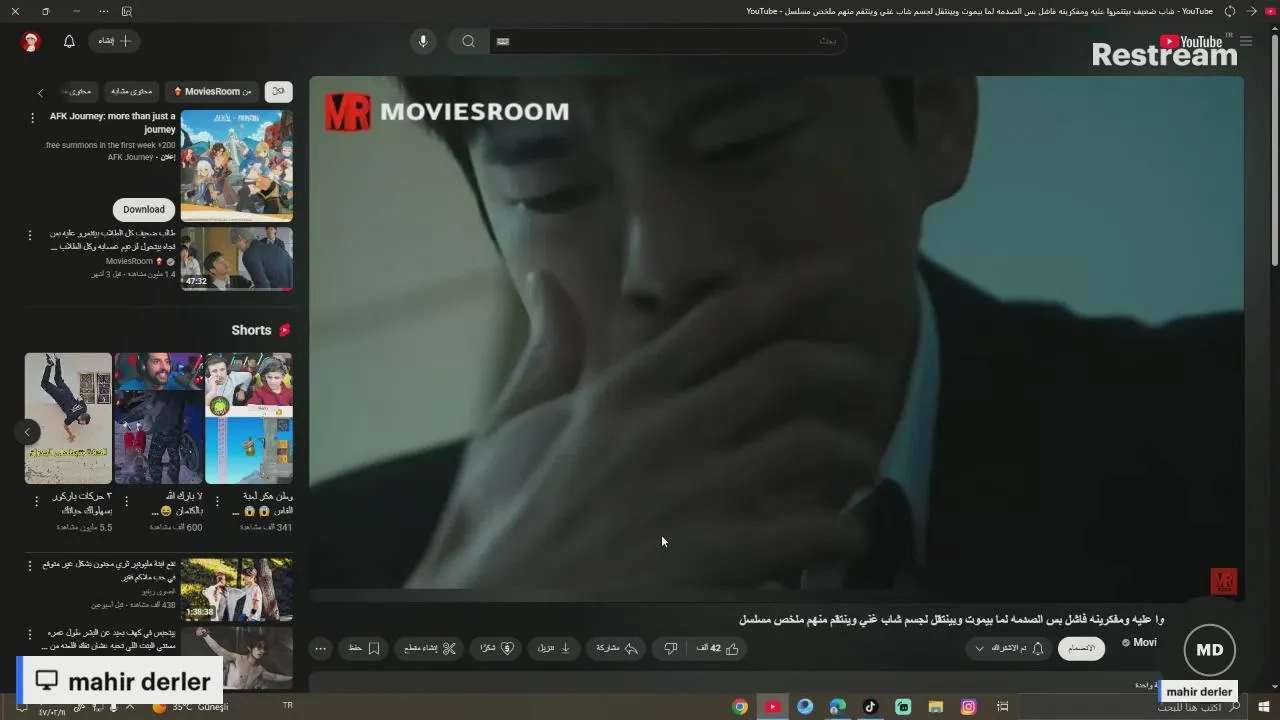Image resolution: width=1280 pixels, height=720 pixels.
Task: Click the vertical page scrollbar
Action: click(x=1275, y=150)
